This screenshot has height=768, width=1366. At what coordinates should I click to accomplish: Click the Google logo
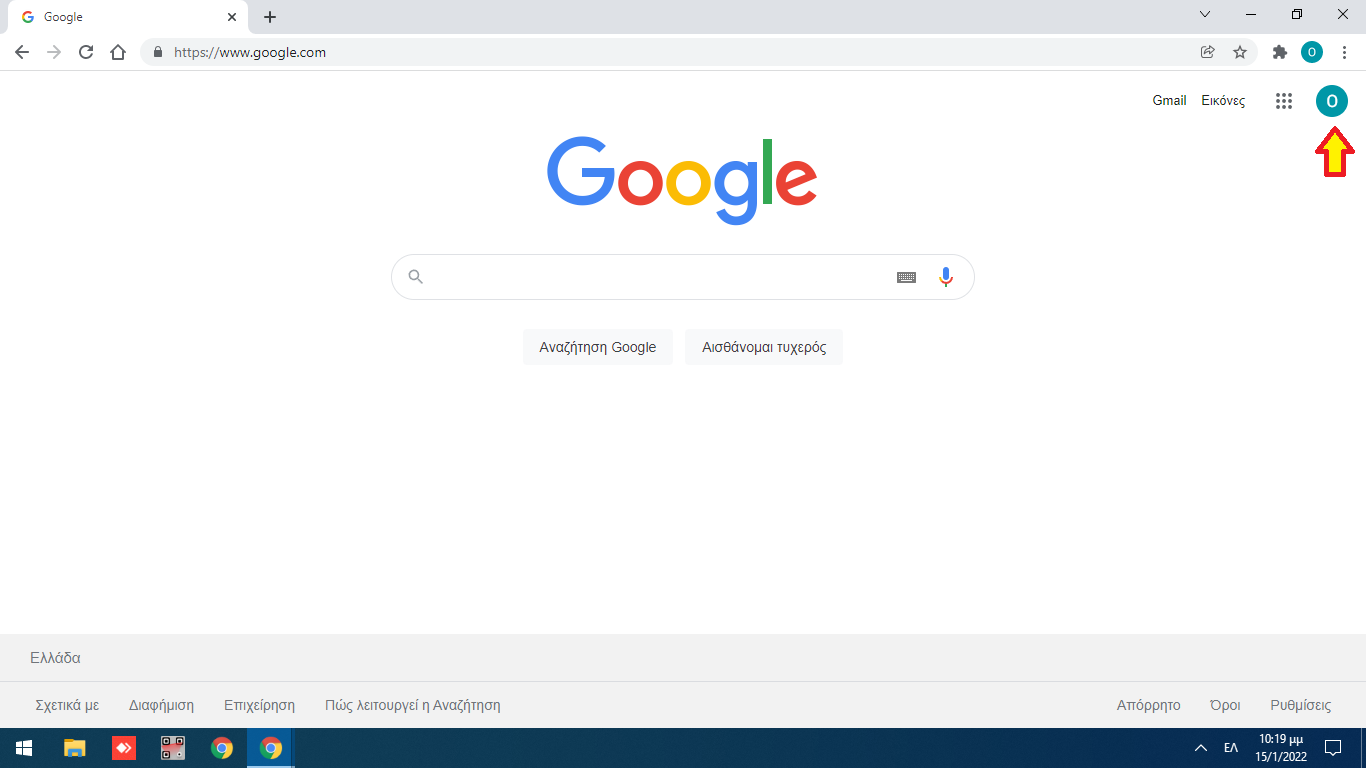pyautogui.click(x=682, y=180)
